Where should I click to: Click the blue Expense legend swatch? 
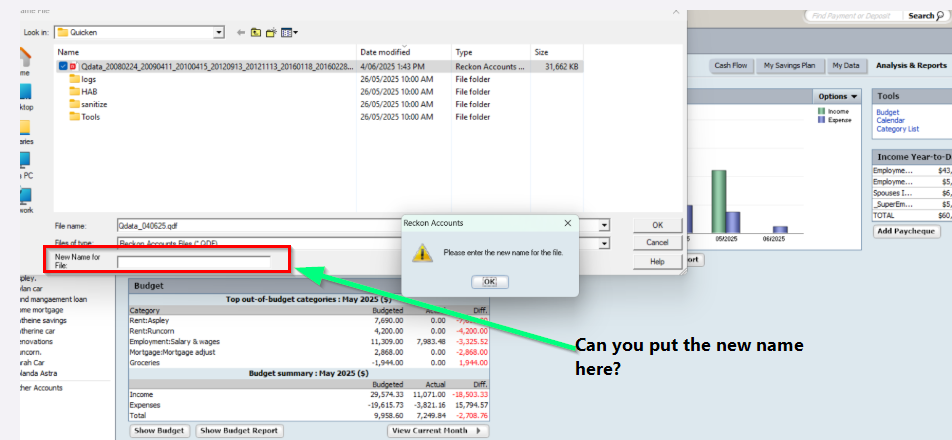[821, 120]
